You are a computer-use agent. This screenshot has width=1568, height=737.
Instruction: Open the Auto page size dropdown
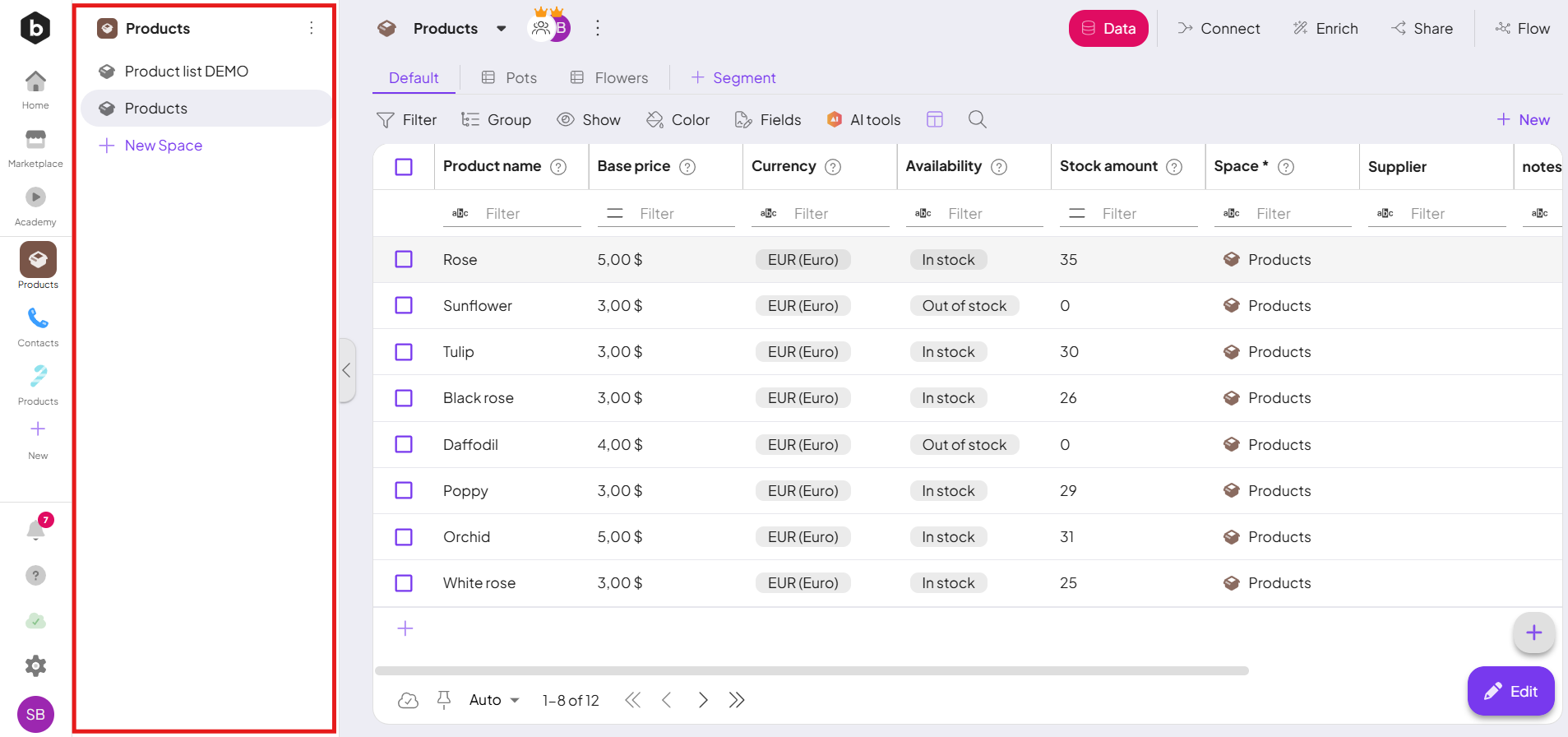click(x=494, y=700)
